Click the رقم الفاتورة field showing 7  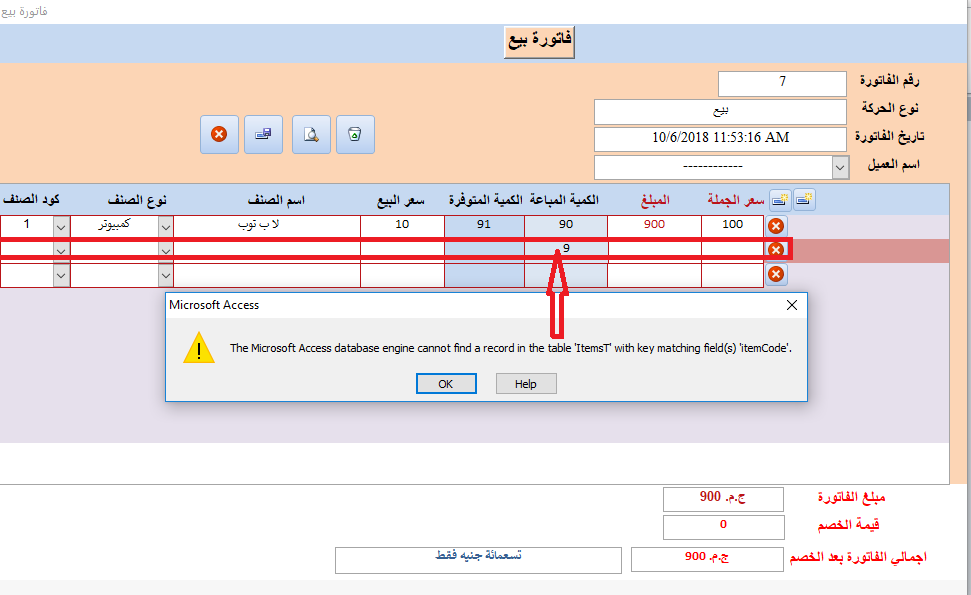tap(782, 83)
